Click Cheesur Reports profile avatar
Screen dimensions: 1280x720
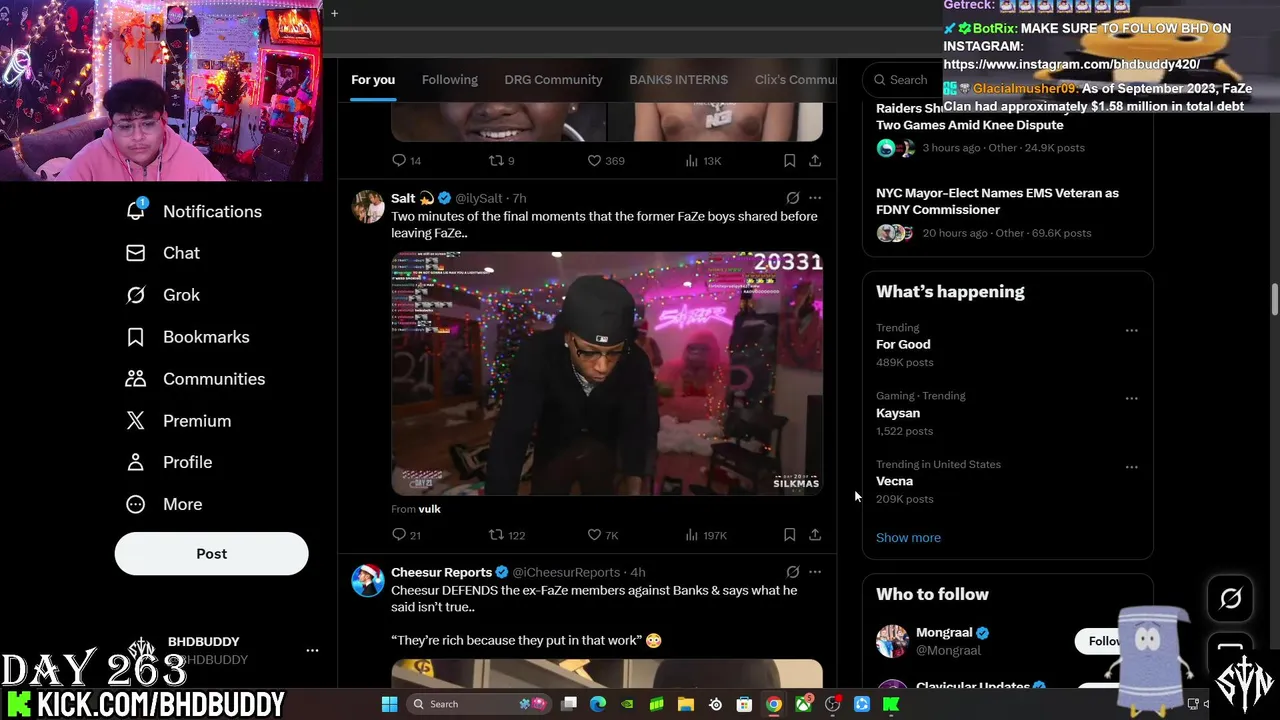click(368, 580)
